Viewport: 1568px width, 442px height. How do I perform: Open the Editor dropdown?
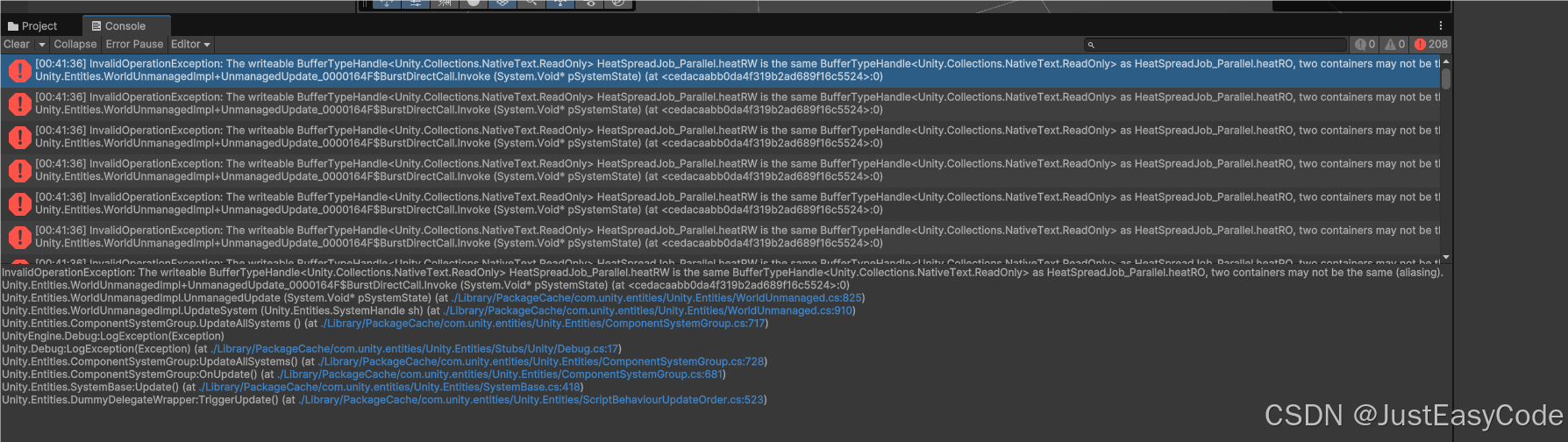tap(190, 44)
